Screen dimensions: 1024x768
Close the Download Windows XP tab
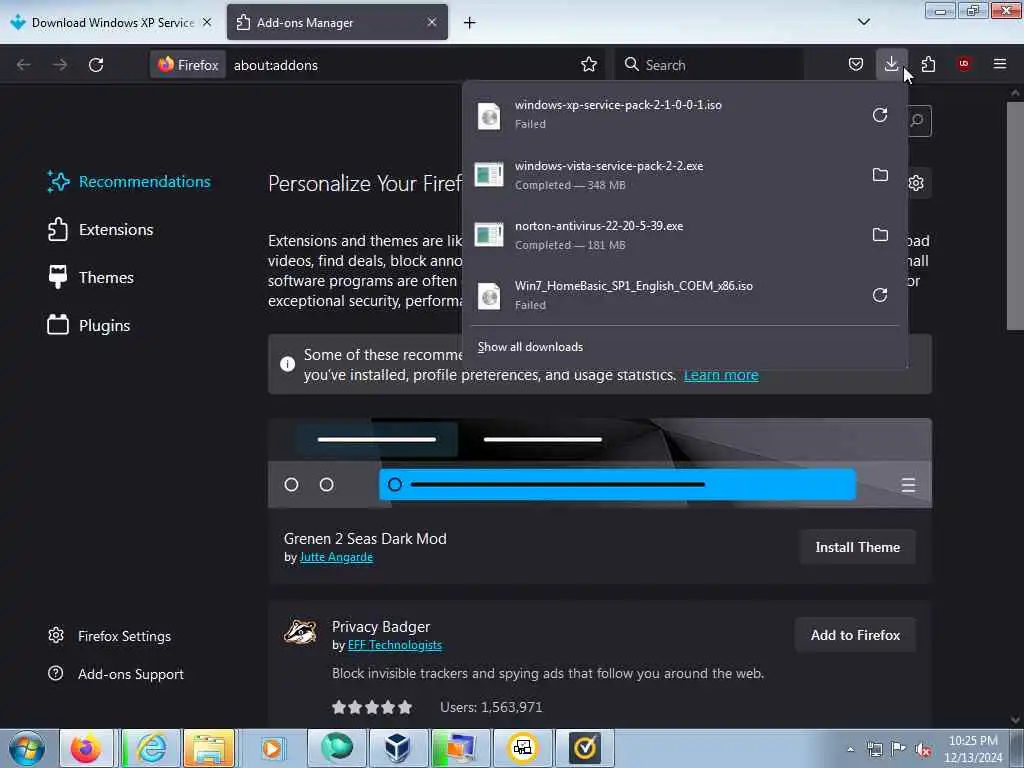pyautogui.click(x=207, y=22)
